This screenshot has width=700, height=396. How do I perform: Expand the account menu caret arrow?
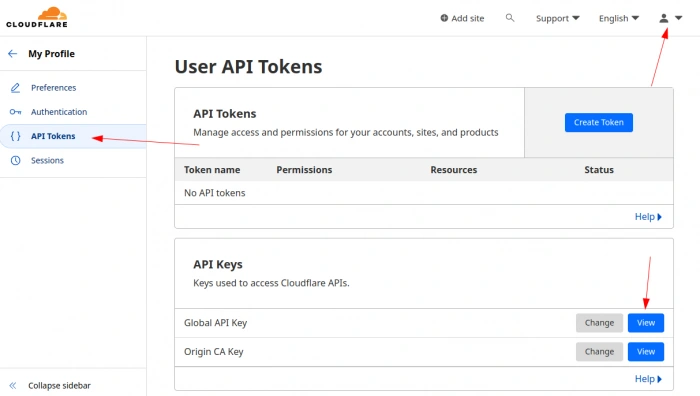click(679, 18)
